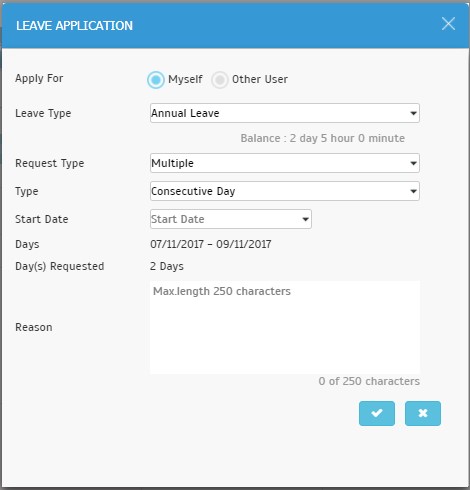Click the arrow on the Type combo box

[x=413, y=191]
